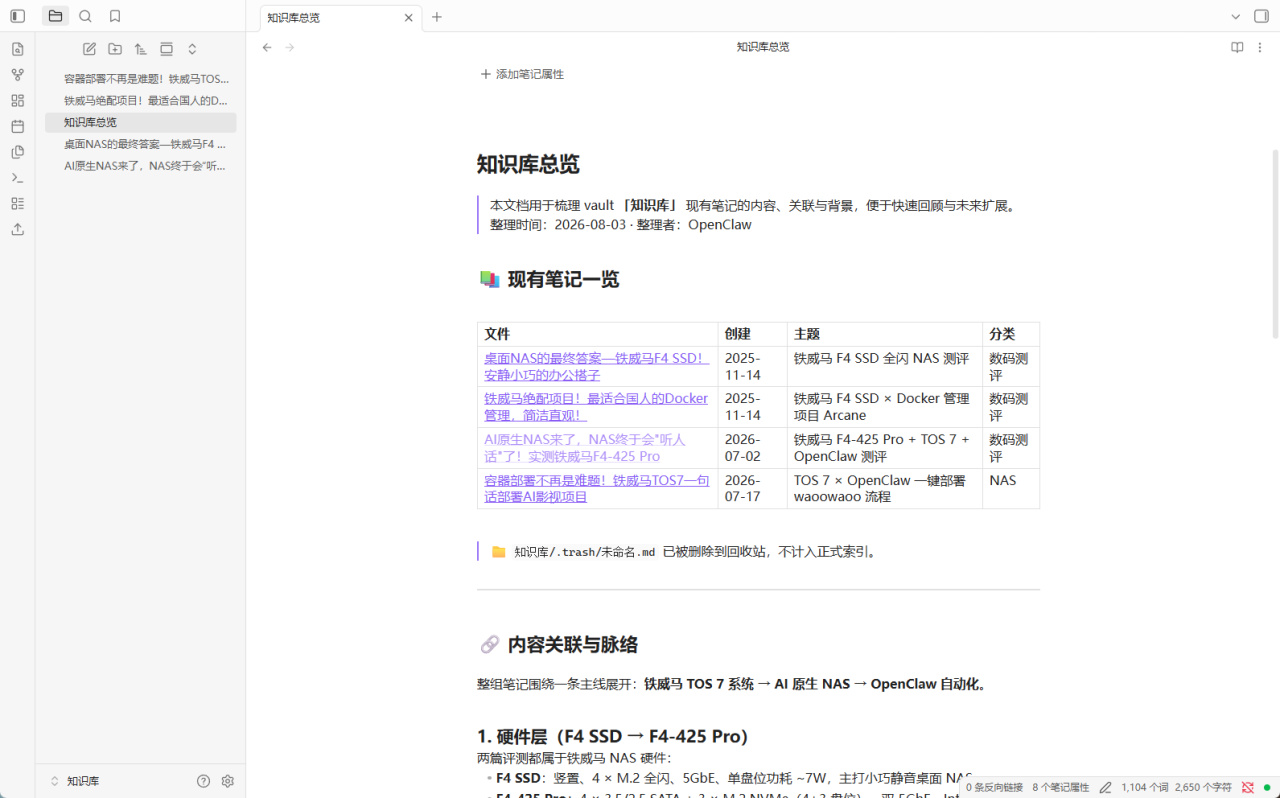1280x798 pixels.
Task: Open a new tab with plus
Action: (437, 17)
